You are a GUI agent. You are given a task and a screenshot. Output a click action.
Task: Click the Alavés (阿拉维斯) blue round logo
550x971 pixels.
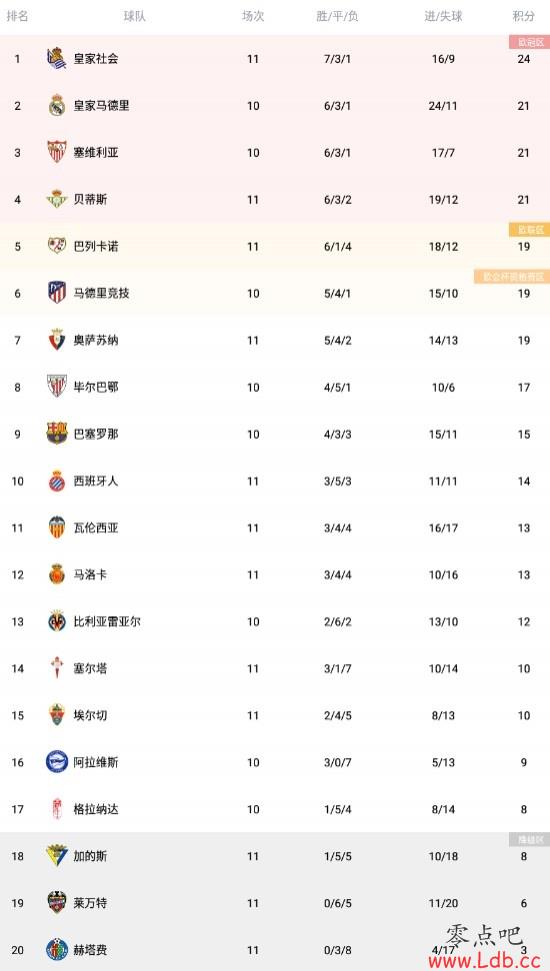pos(56,762)
